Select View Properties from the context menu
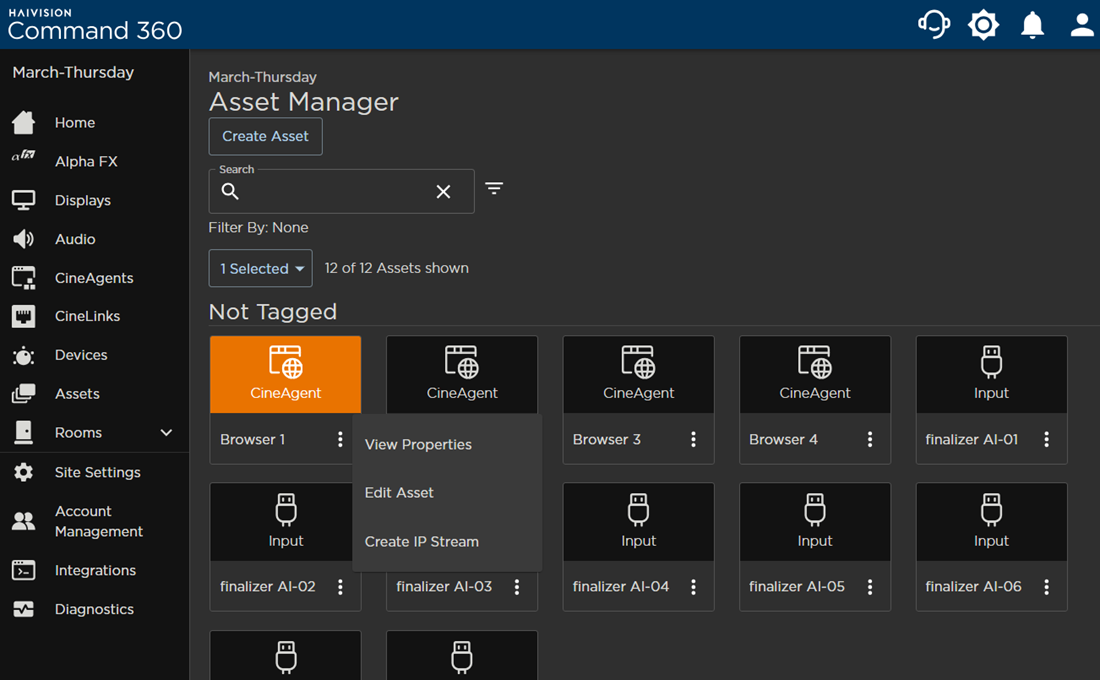This screenshot has height=680, width=1100. click(418, 444)
